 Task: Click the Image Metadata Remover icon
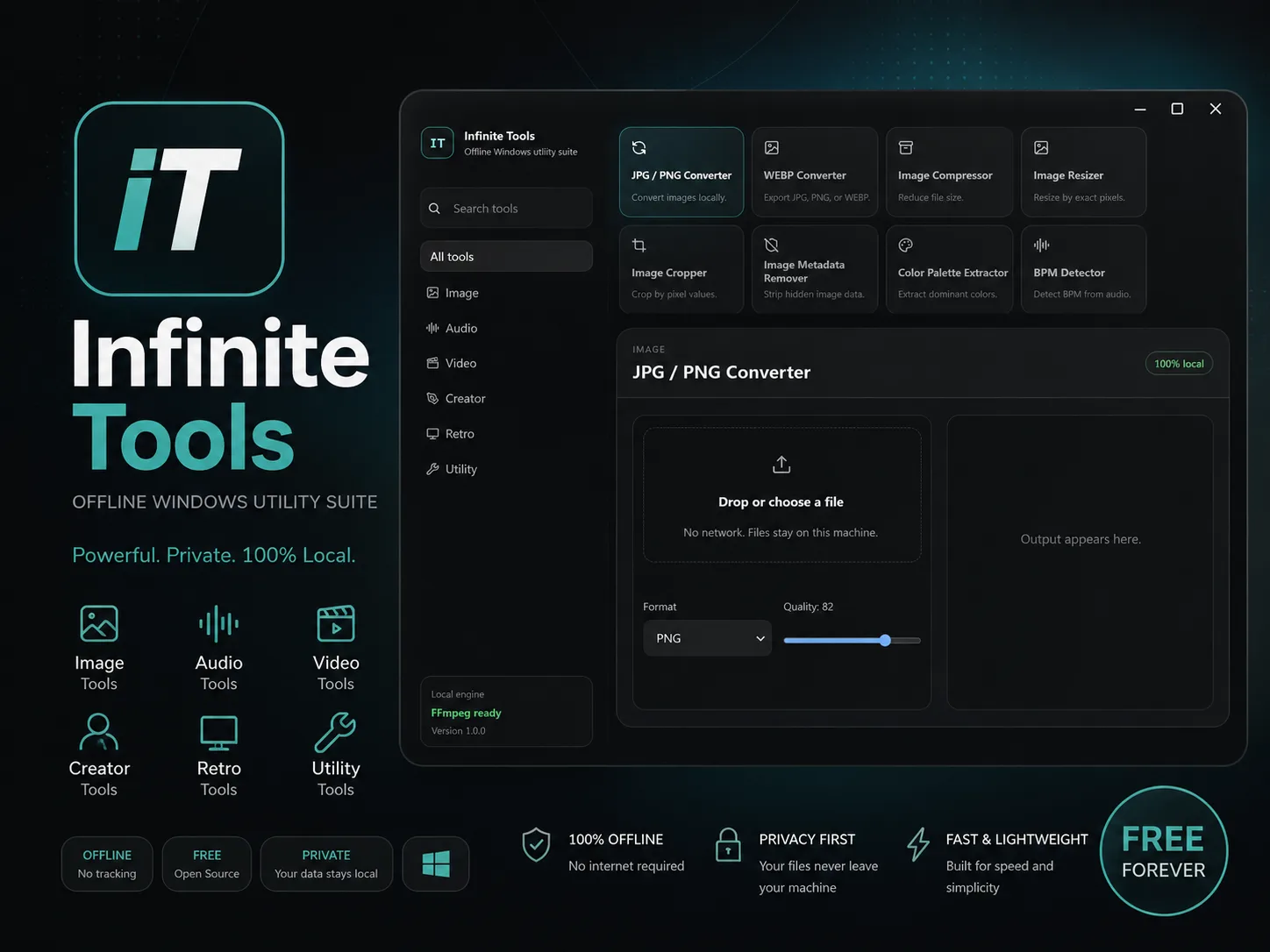(x=772, y=245)
